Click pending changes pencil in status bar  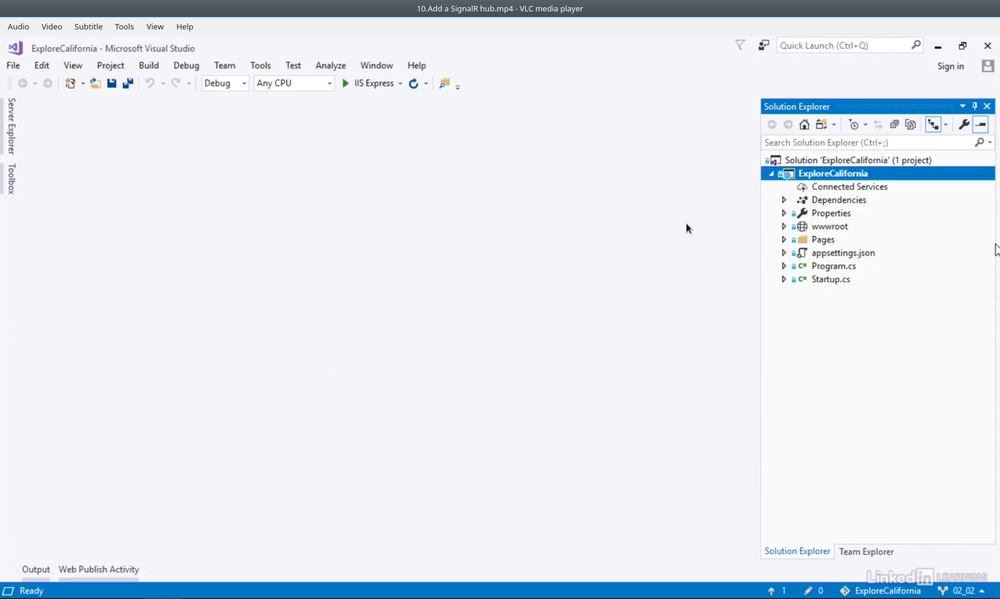tap(808, 591)
